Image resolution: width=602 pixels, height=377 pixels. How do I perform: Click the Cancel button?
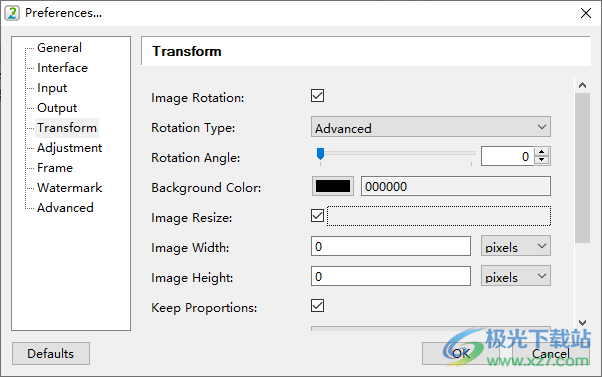[551, 354]
